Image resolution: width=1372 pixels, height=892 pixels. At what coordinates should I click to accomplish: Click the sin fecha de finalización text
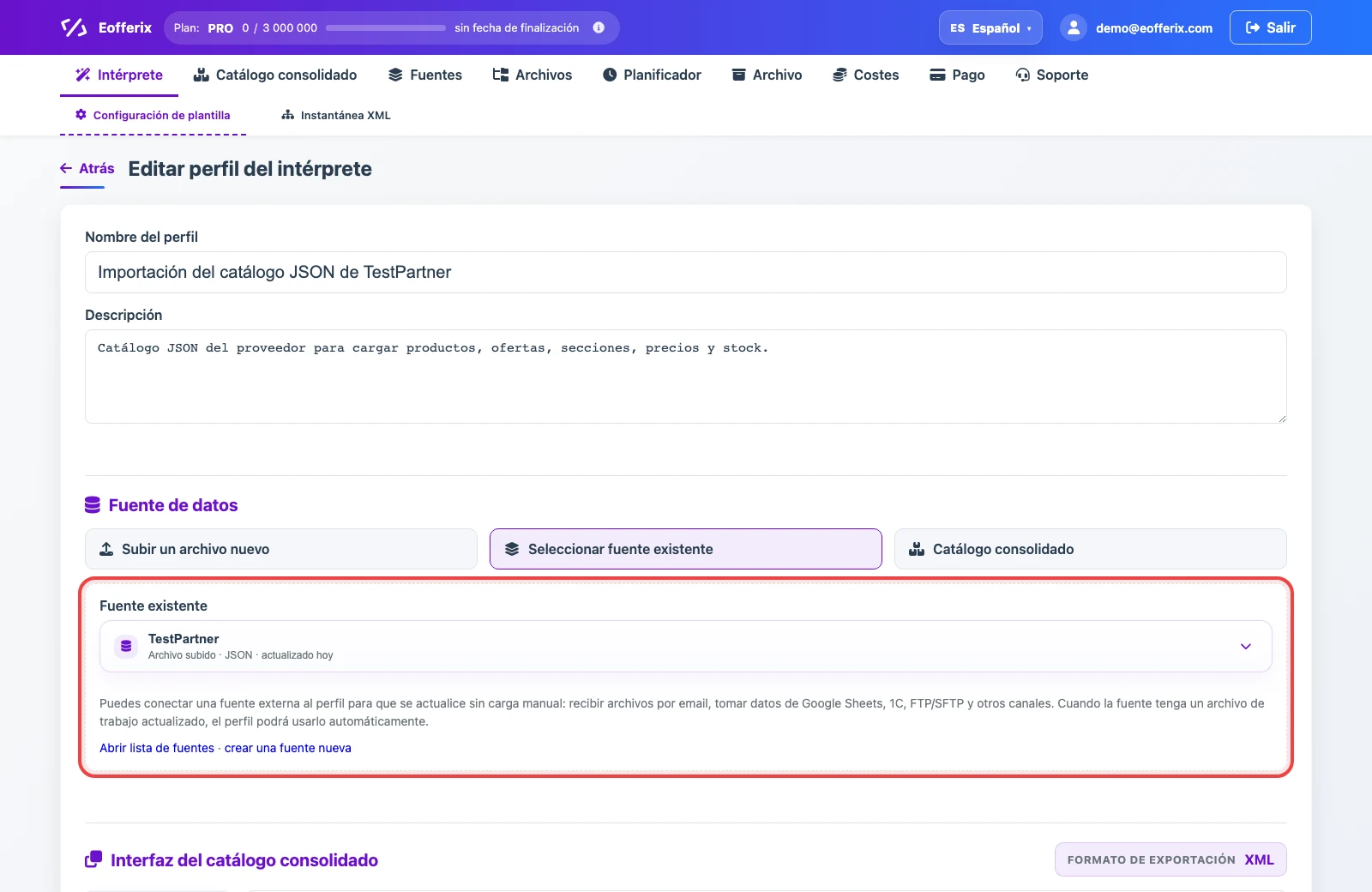(x=517, y=27)
